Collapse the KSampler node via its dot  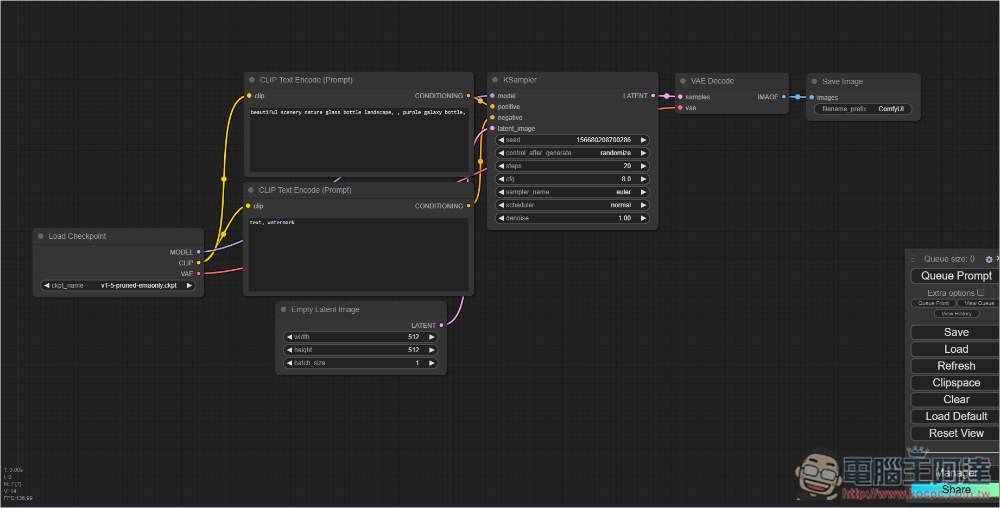tap(495, 80)
